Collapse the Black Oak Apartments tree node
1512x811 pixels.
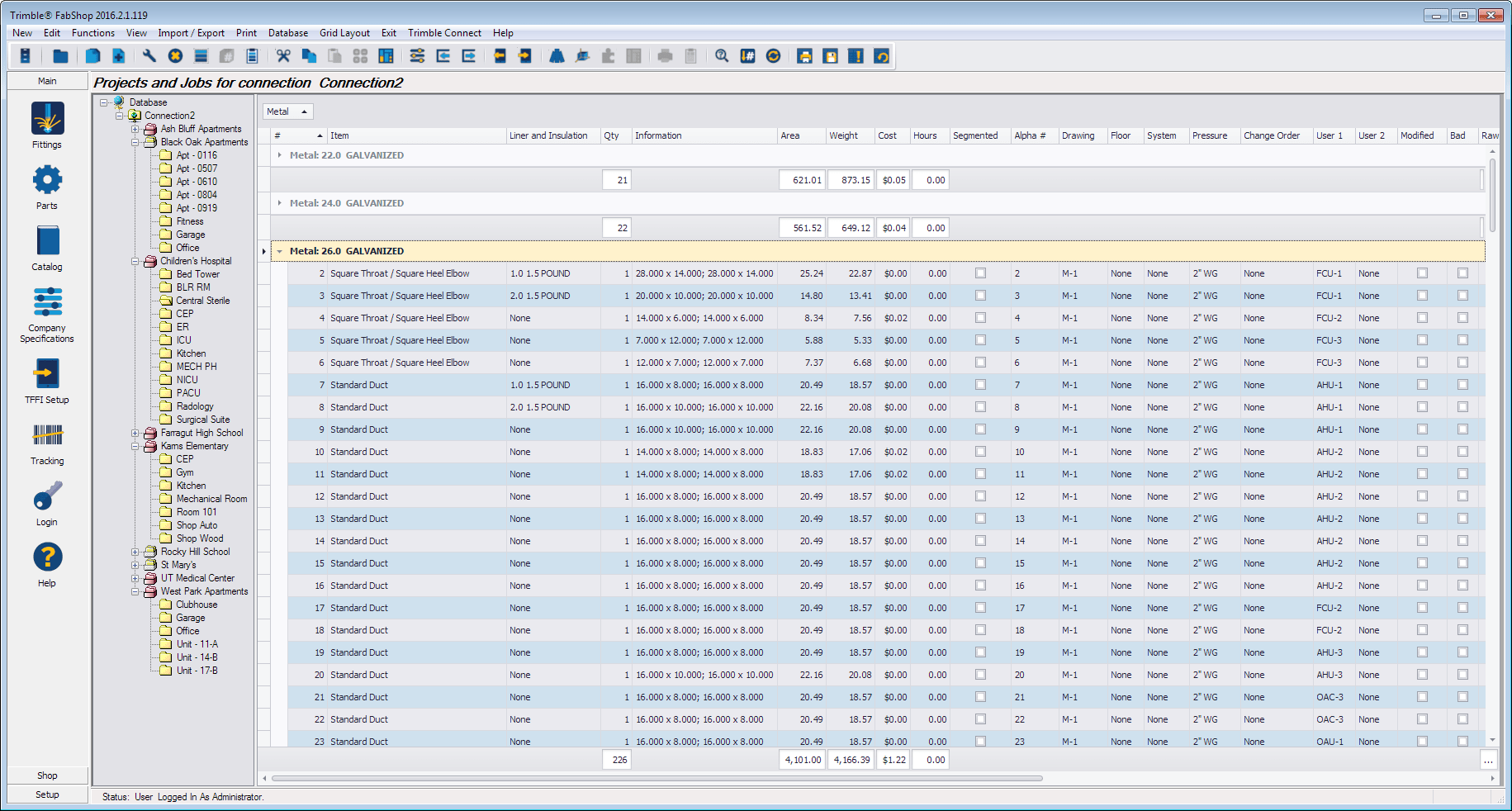[135, 142]
